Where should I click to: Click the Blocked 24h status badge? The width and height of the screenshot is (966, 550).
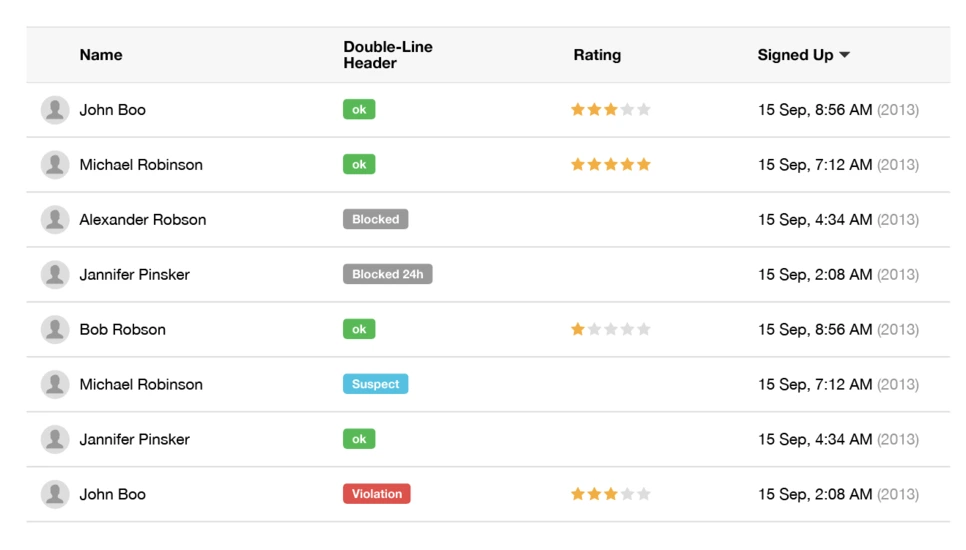pyautogui.click(x=388, y=274)
